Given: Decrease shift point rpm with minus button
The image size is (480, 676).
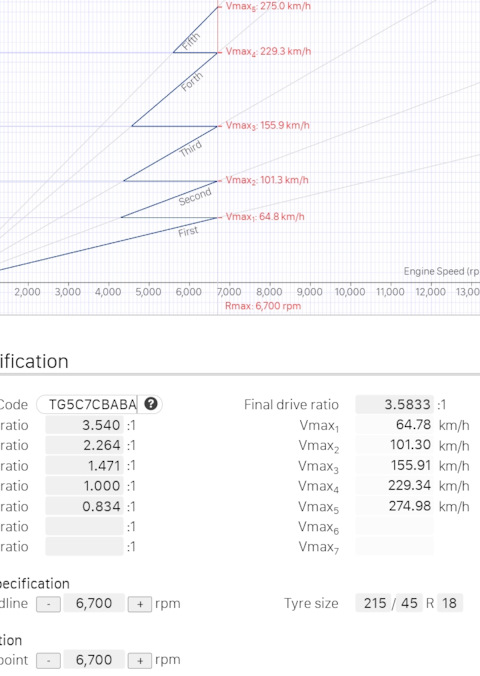Looking at the screenshot, I should [48, 660].
